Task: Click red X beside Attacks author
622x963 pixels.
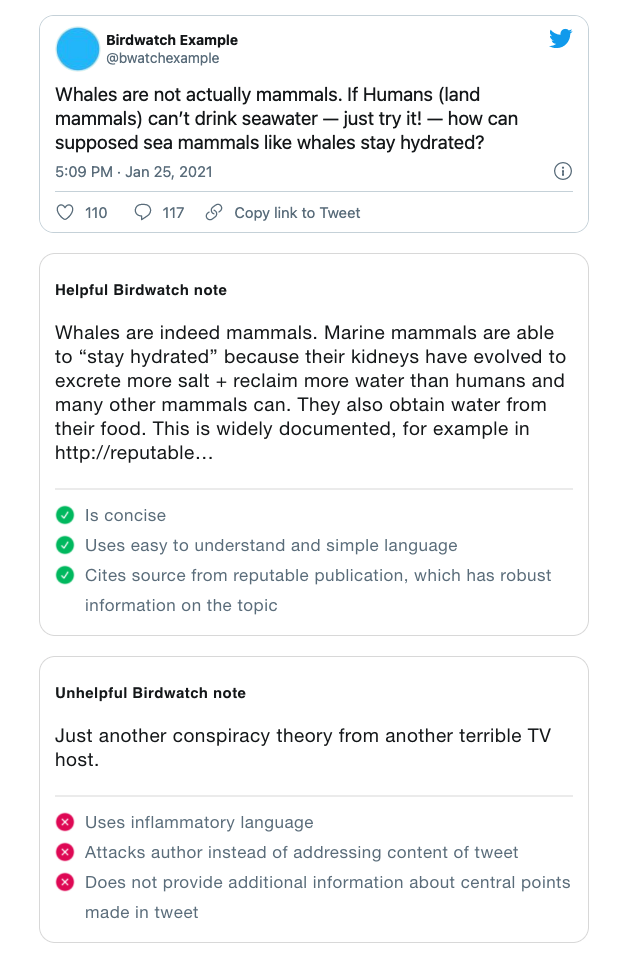Action: (65, 852)
